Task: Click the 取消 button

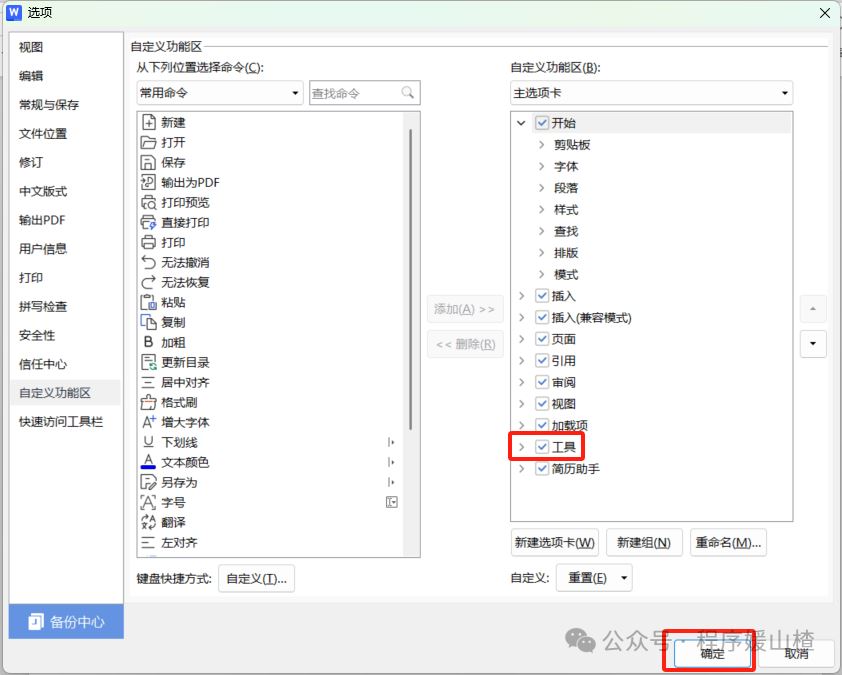Action: (796, 653)
